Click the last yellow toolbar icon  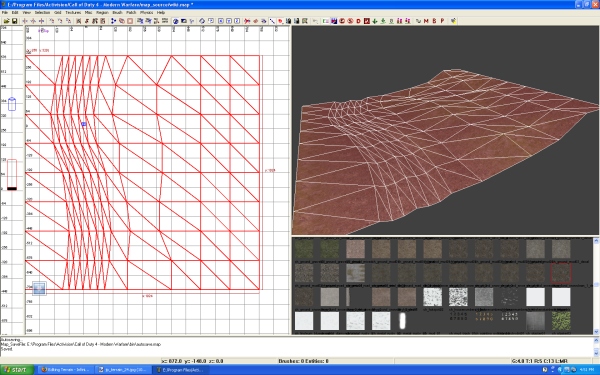[453, 21]
